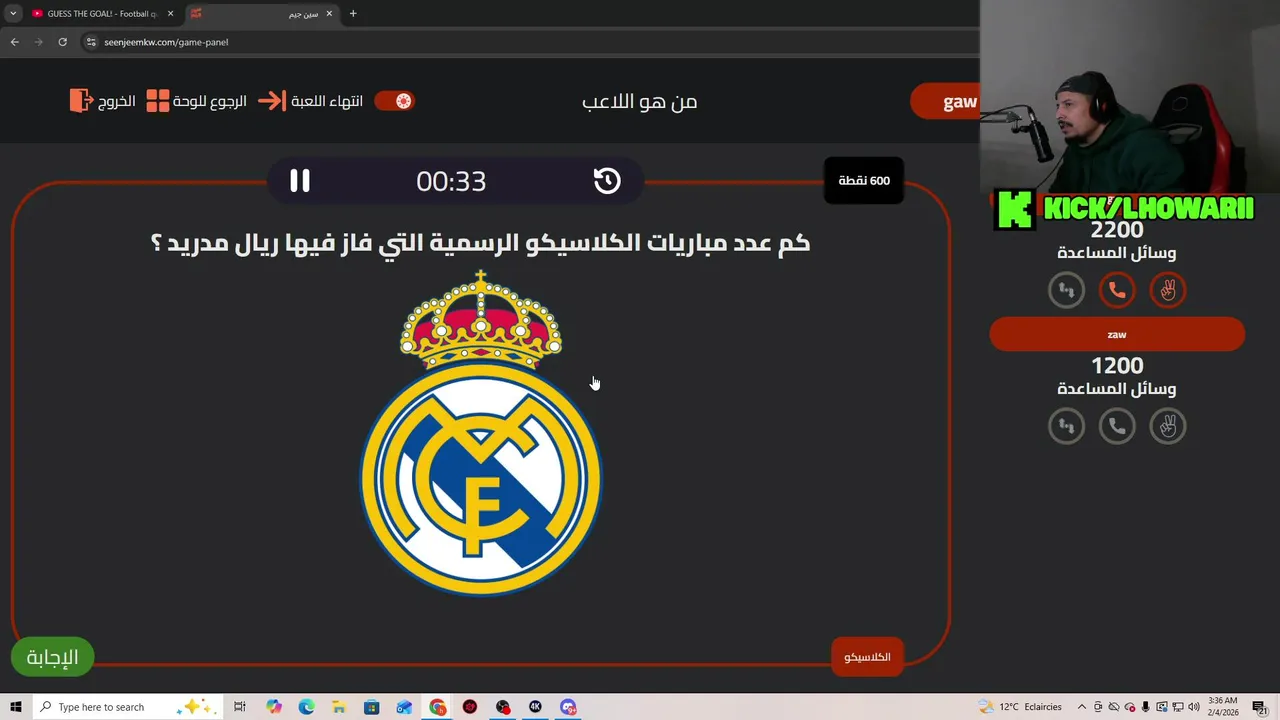Close the GUESS THE GOAL tab
The image size is (1280, 720).
[x=171, y=14]
